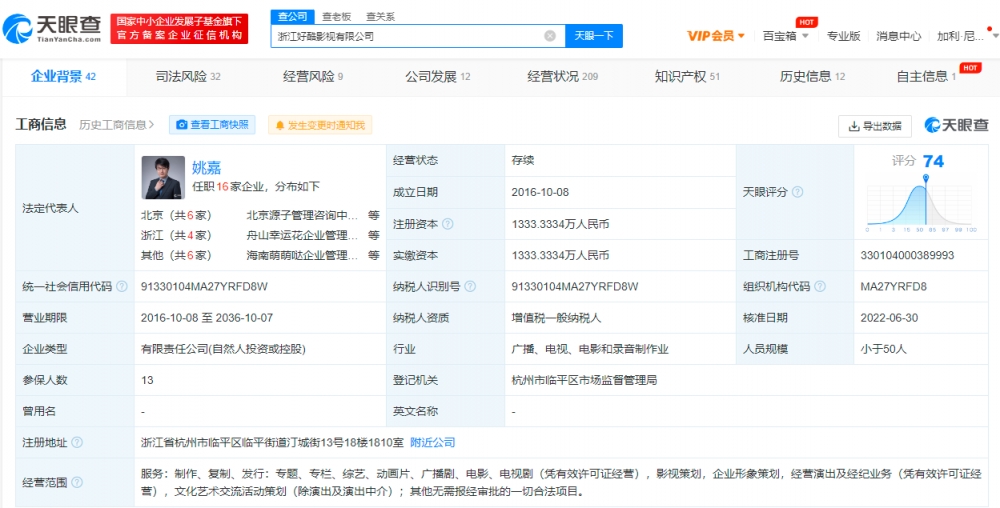Click the help icon beside 纳税人识别号
This screenshot has height=508, width=1000.
point(470,287)
